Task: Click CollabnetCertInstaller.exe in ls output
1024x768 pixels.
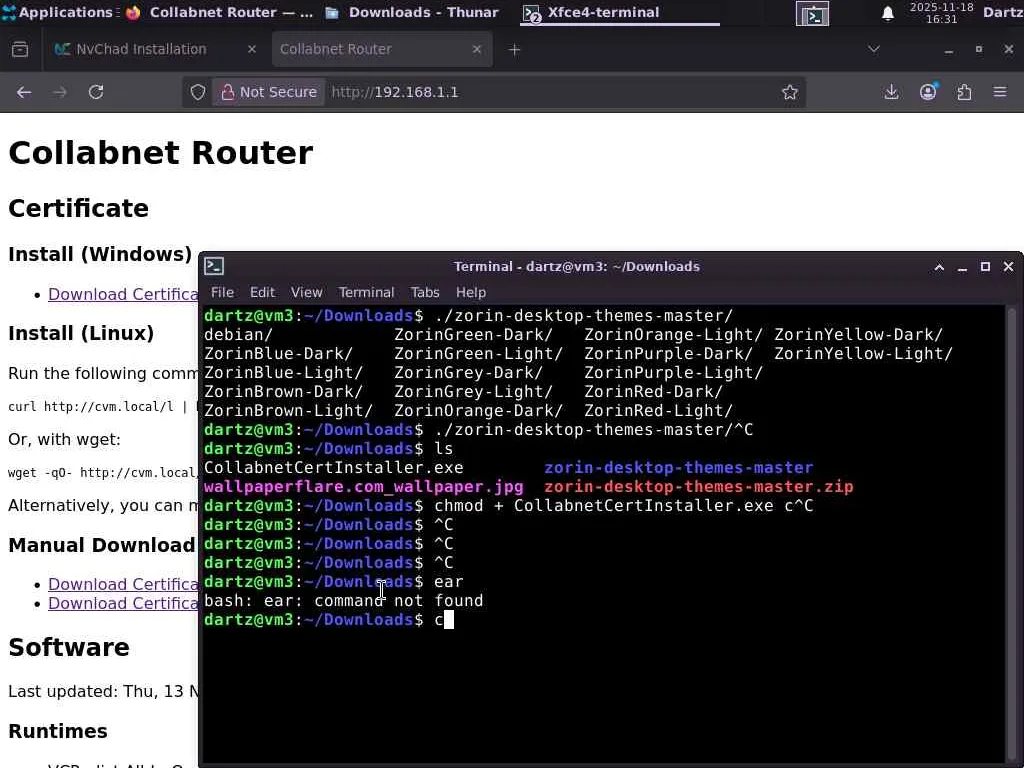Action: (x=334, y=468)
